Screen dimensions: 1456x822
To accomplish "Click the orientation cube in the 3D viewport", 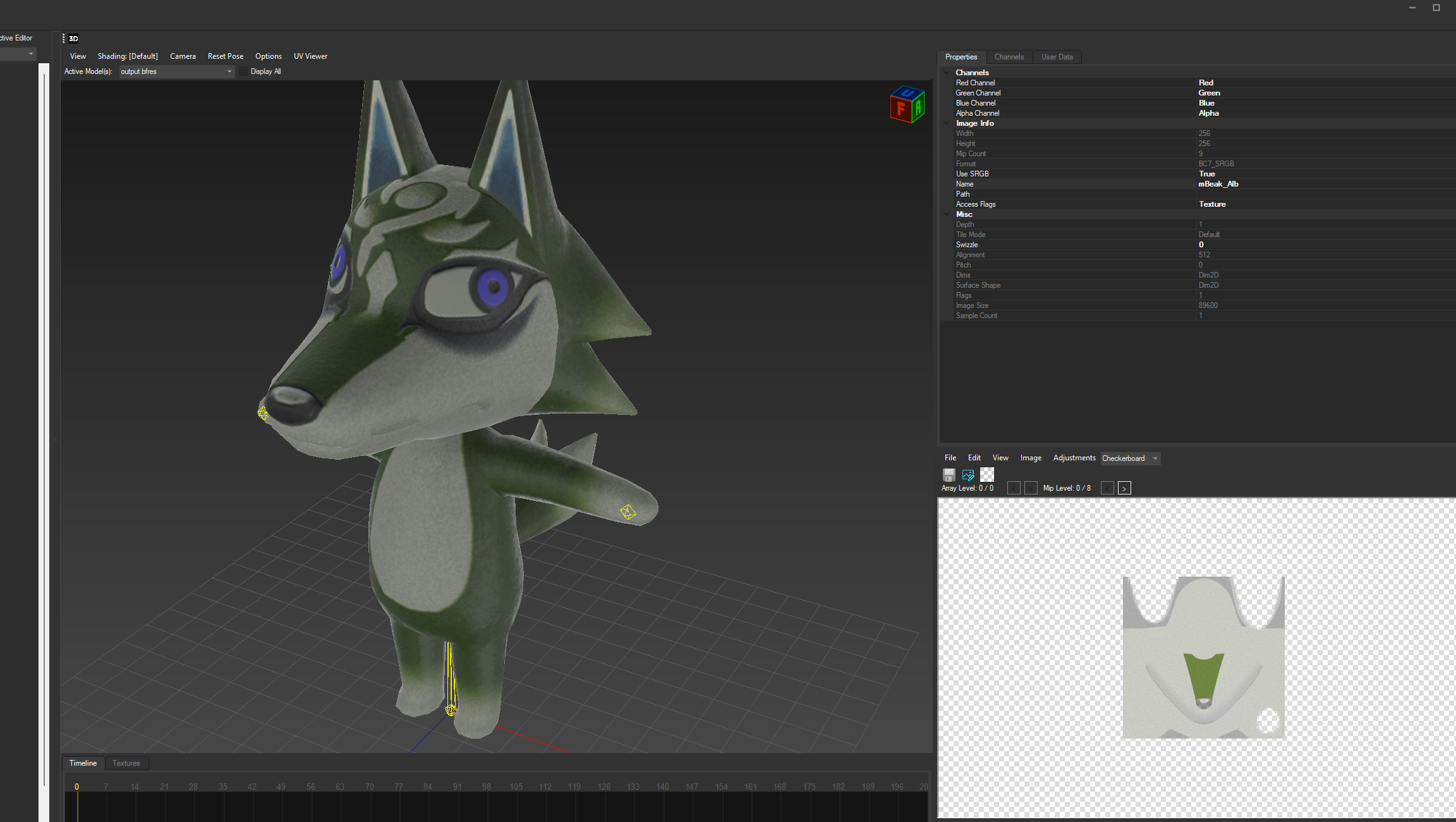I will click(906, 105).
